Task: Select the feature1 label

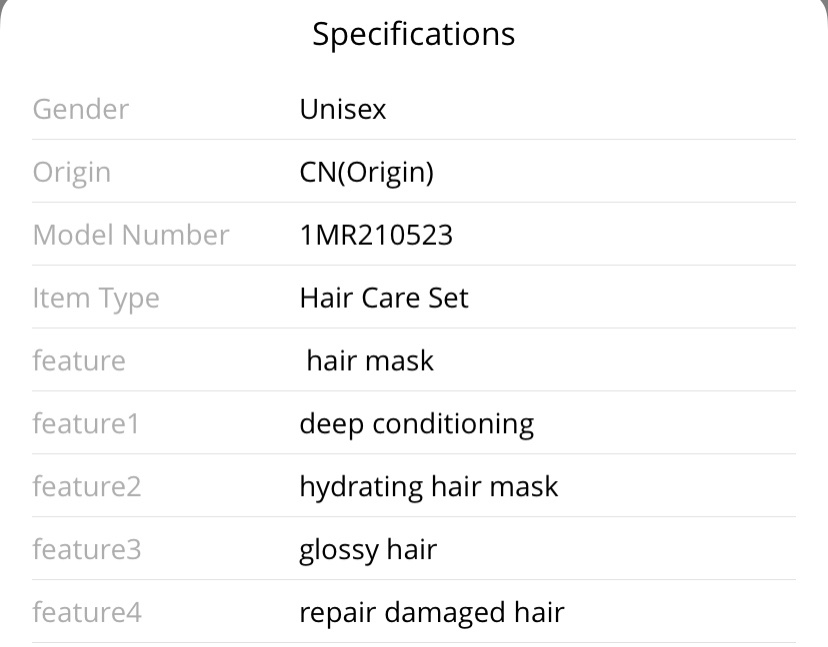Action: [86, 424]
